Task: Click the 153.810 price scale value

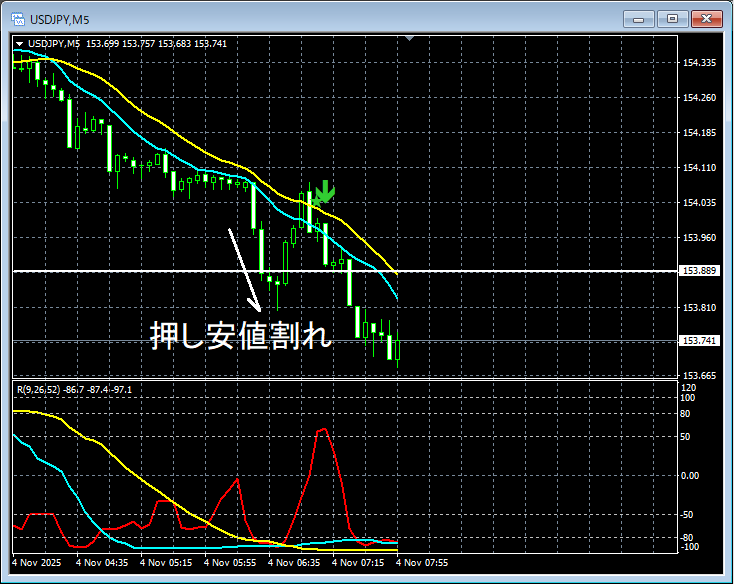Action: point(699,308)
